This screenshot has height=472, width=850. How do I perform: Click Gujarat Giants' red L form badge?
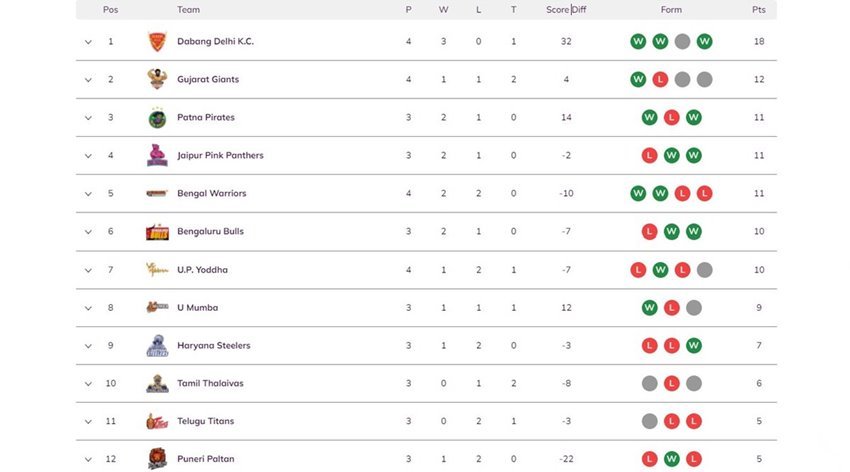point(660,80)
